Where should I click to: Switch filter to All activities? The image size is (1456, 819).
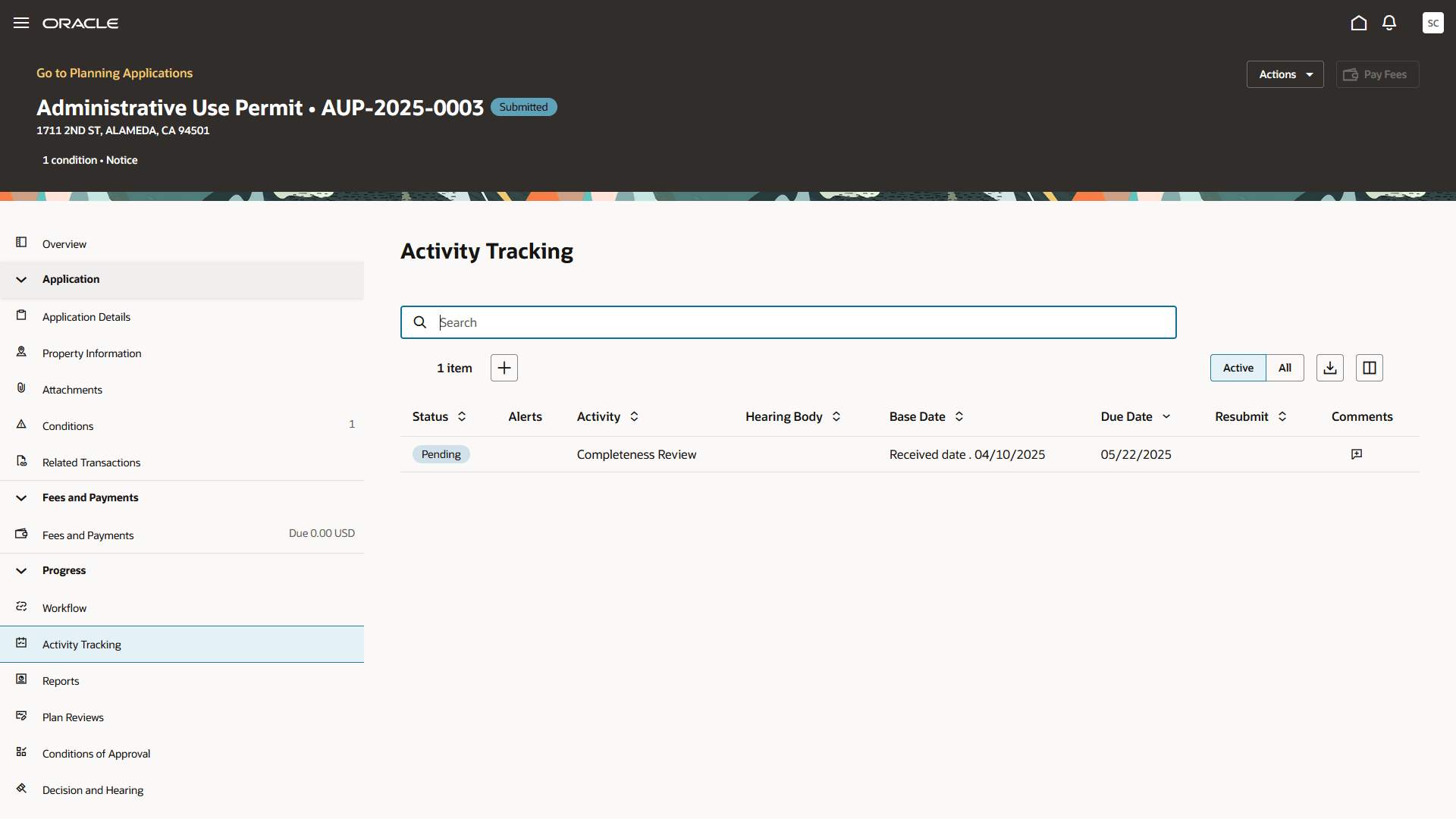coord(1285,368)
